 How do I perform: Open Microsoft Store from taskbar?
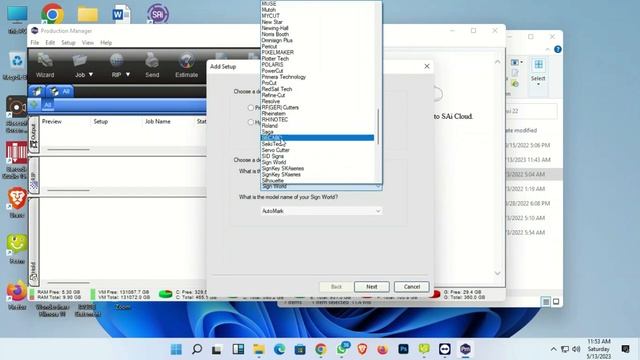coord(300,349)
